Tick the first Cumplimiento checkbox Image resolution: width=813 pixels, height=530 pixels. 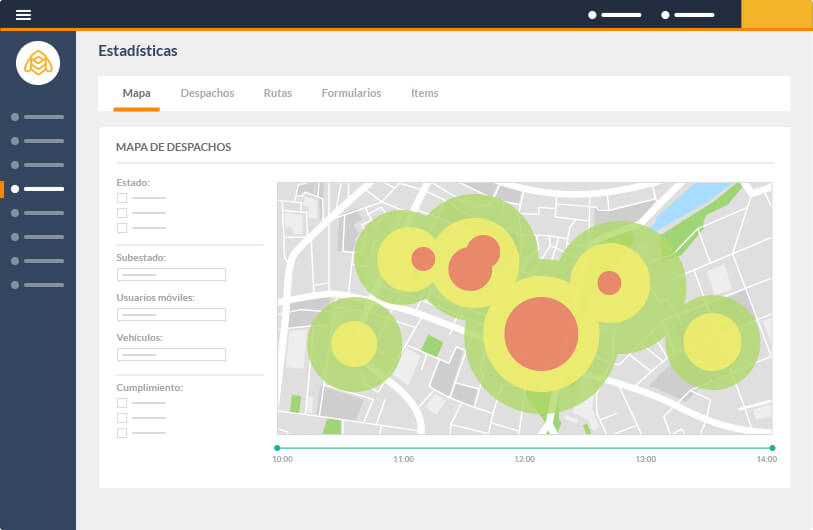click(122, 403)
